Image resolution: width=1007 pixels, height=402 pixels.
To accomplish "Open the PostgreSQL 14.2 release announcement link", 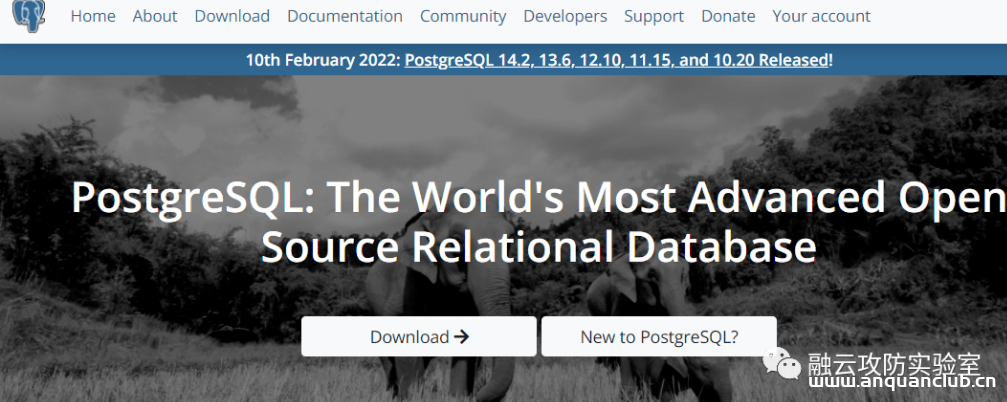I will point(617,60).
